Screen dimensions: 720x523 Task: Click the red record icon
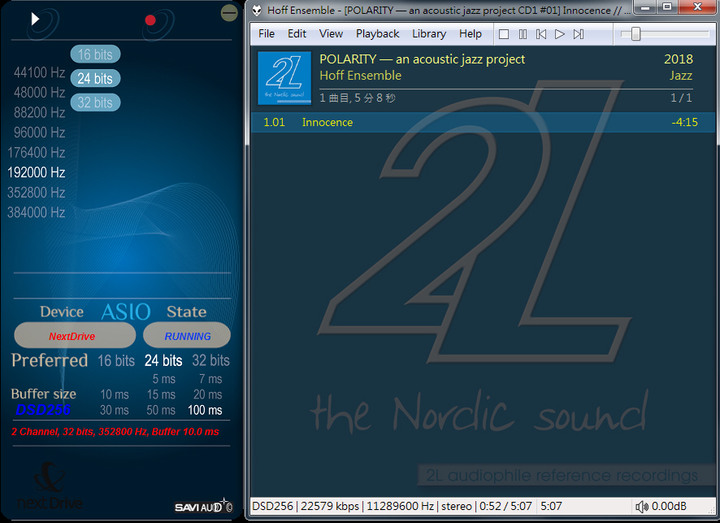(150, 20)
